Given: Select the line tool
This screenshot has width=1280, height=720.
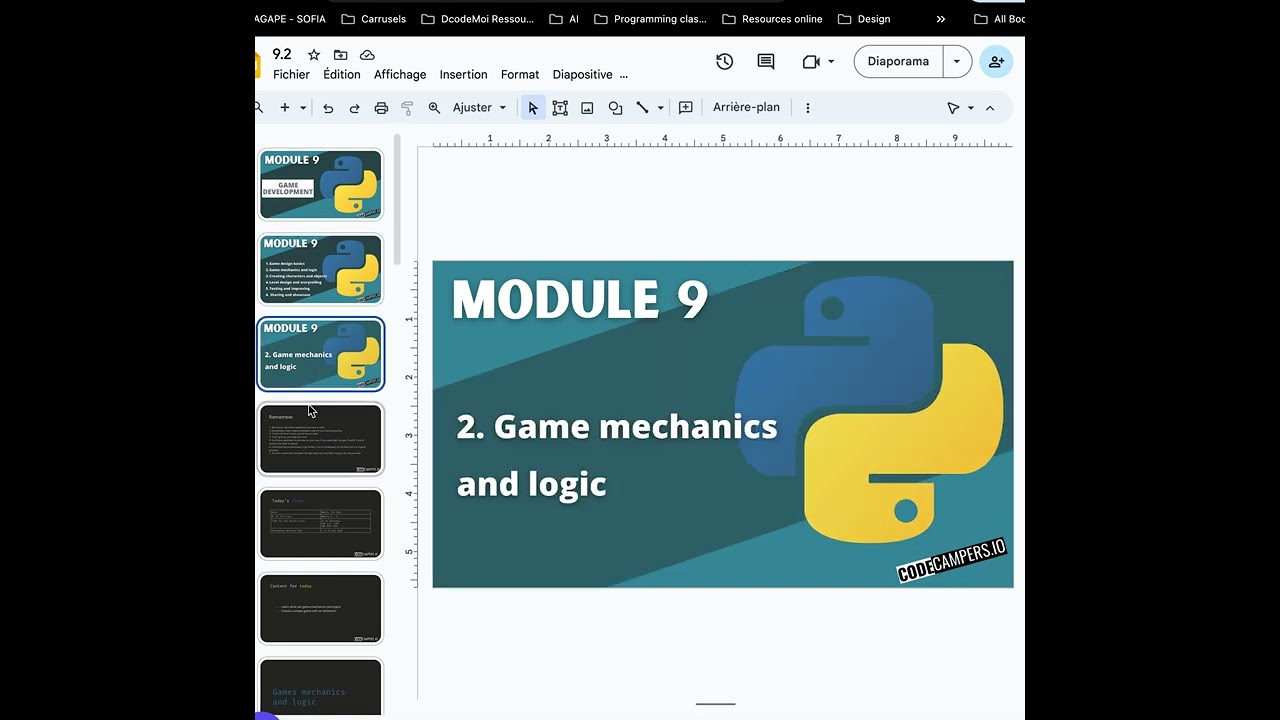Looking at the screenshot, I should 642,108.
